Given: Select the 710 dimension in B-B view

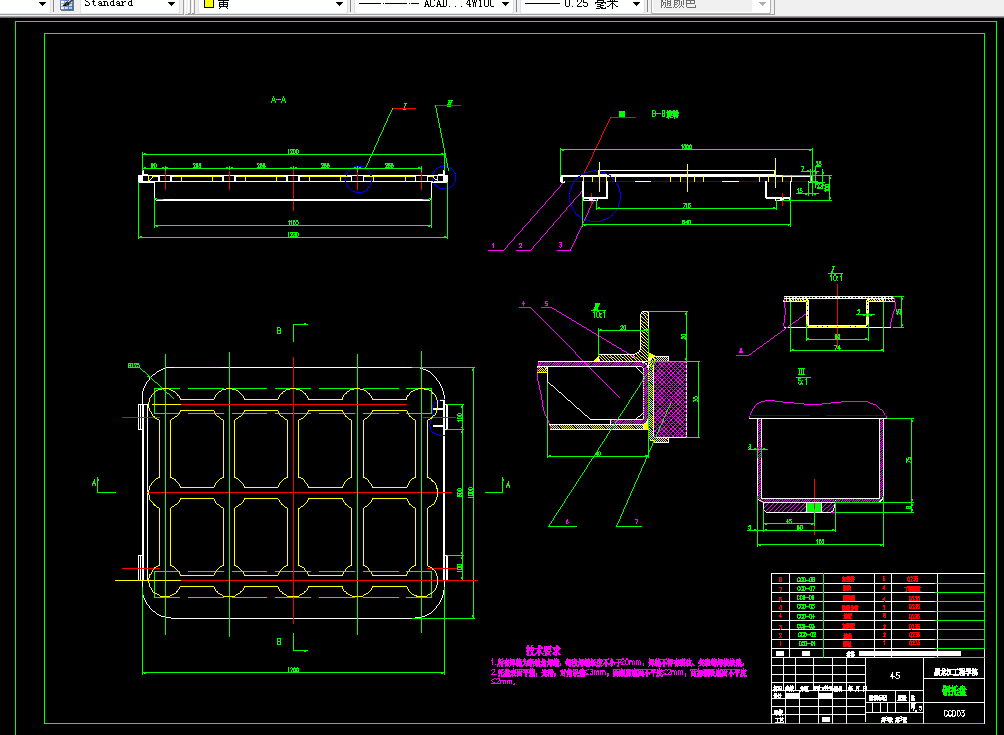Looking at the screenshot, I should [x=686, y=206].
